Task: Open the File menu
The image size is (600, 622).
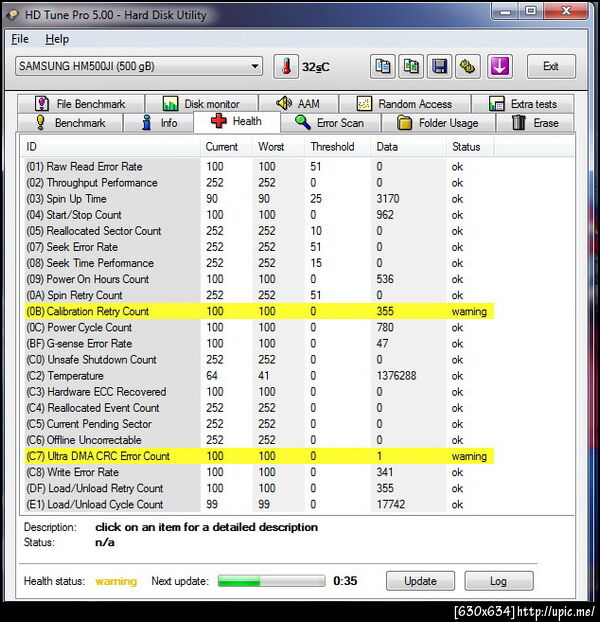Action: [x=20, y=39]
